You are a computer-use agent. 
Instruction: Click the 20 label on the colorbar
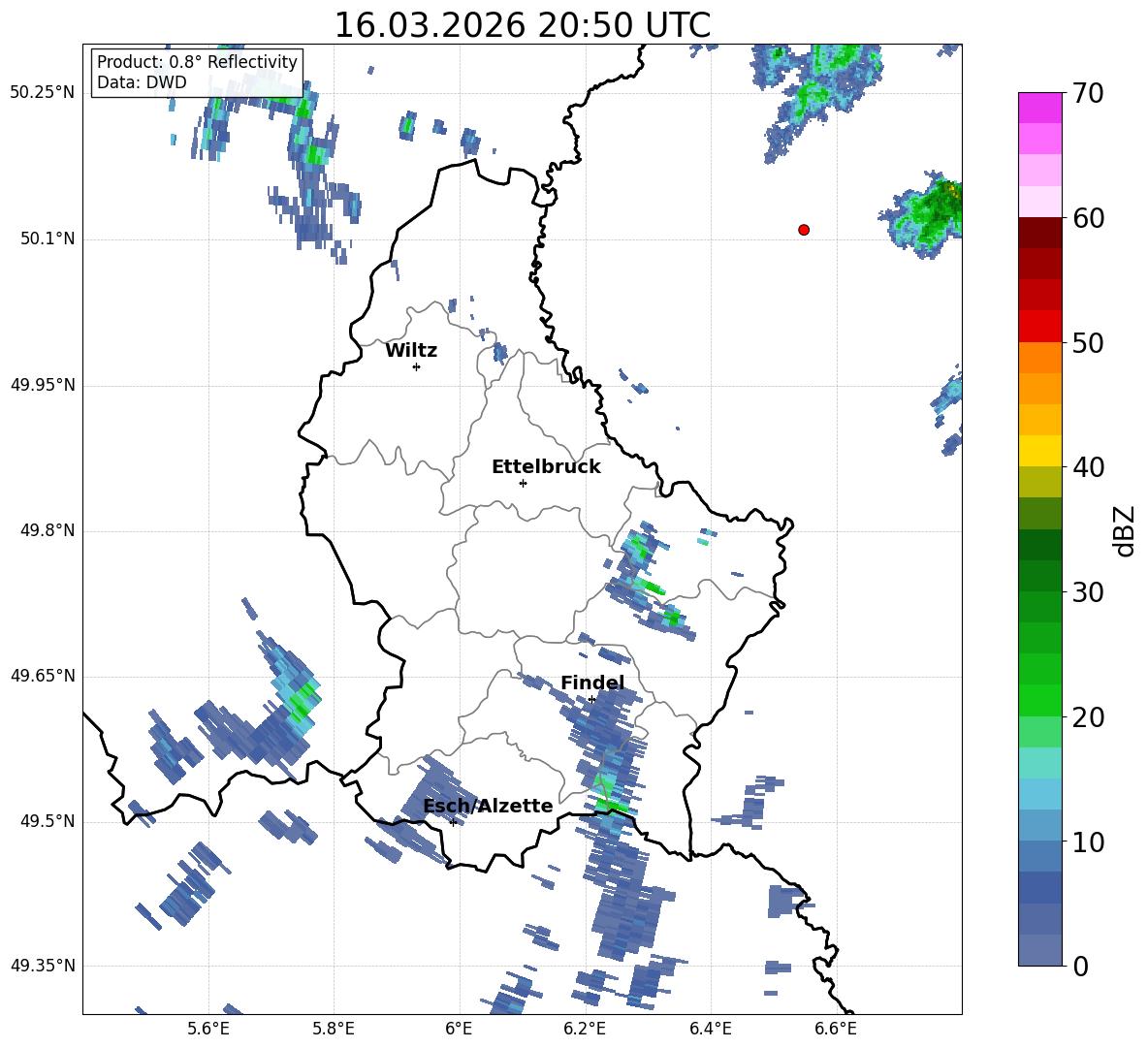(1088, 717)
